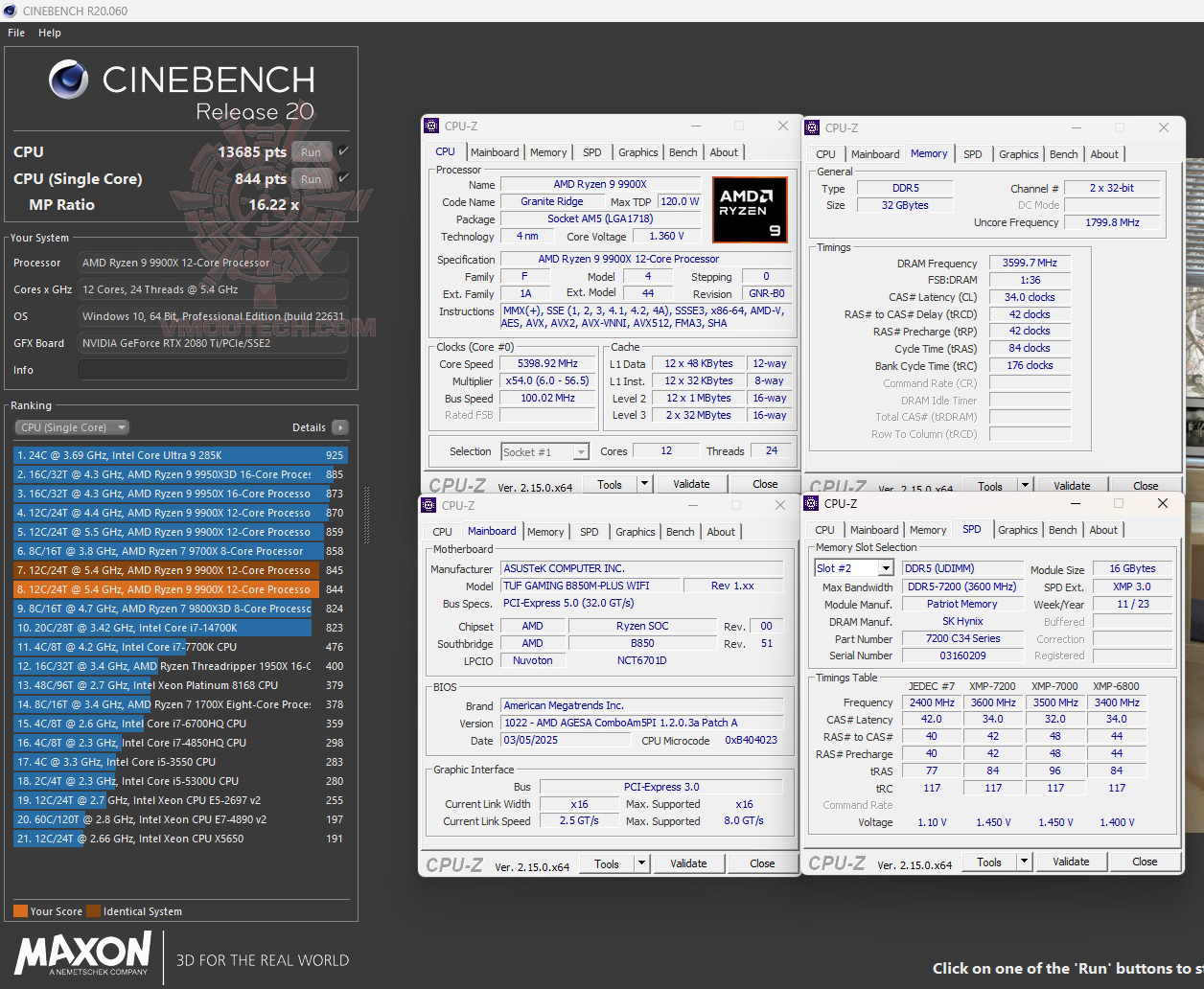Open the CPU (Single Core) ranking dropdown
1204x989 pixels.
(x=72, y=427)
